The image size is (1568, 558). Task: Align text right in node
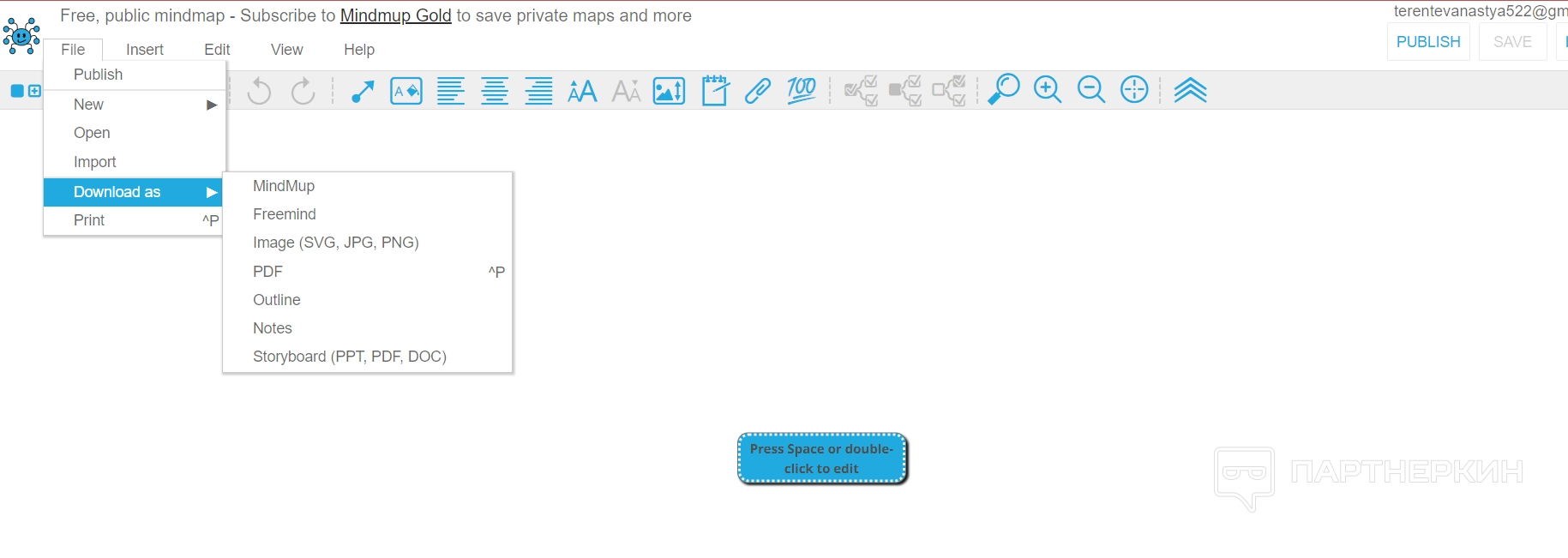pos(538,90)
